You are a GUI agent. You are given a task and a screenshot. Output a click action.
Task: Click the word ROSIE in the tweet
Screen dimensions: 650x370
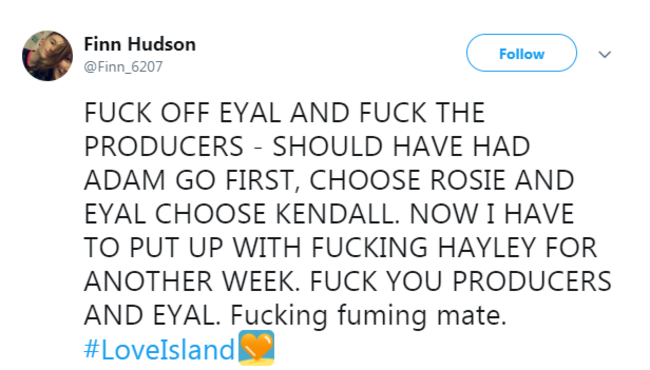(468, 180)
